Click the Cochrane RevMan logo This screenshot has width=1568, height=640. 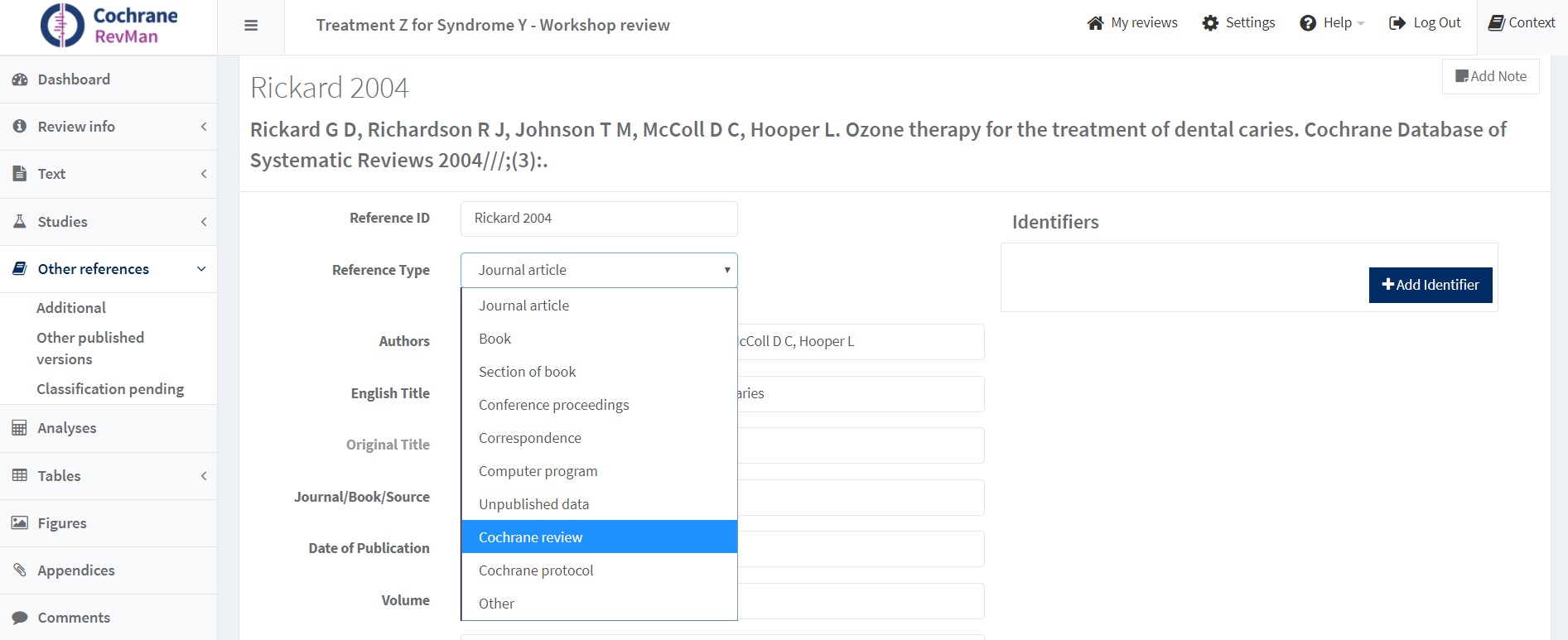109,26
